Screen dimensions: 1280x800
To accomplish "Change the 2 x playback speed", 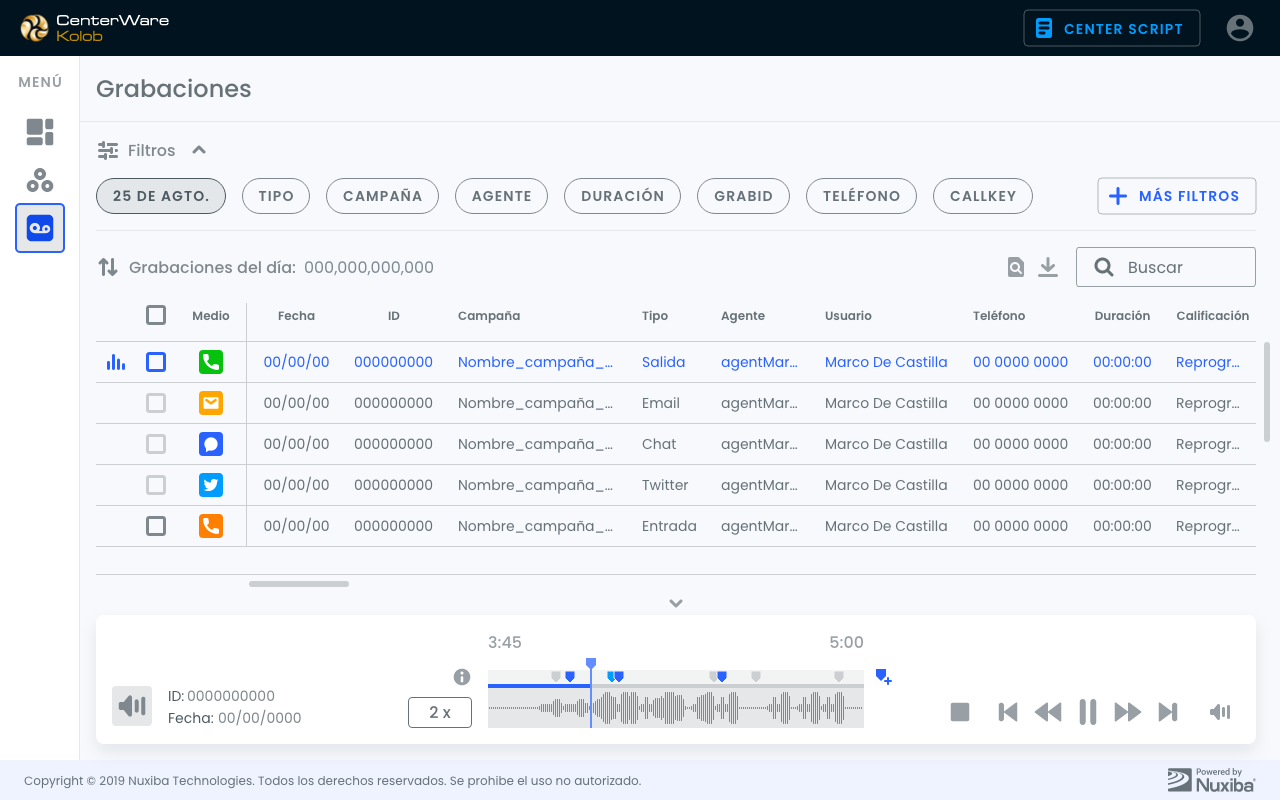I will coord(440,712).
